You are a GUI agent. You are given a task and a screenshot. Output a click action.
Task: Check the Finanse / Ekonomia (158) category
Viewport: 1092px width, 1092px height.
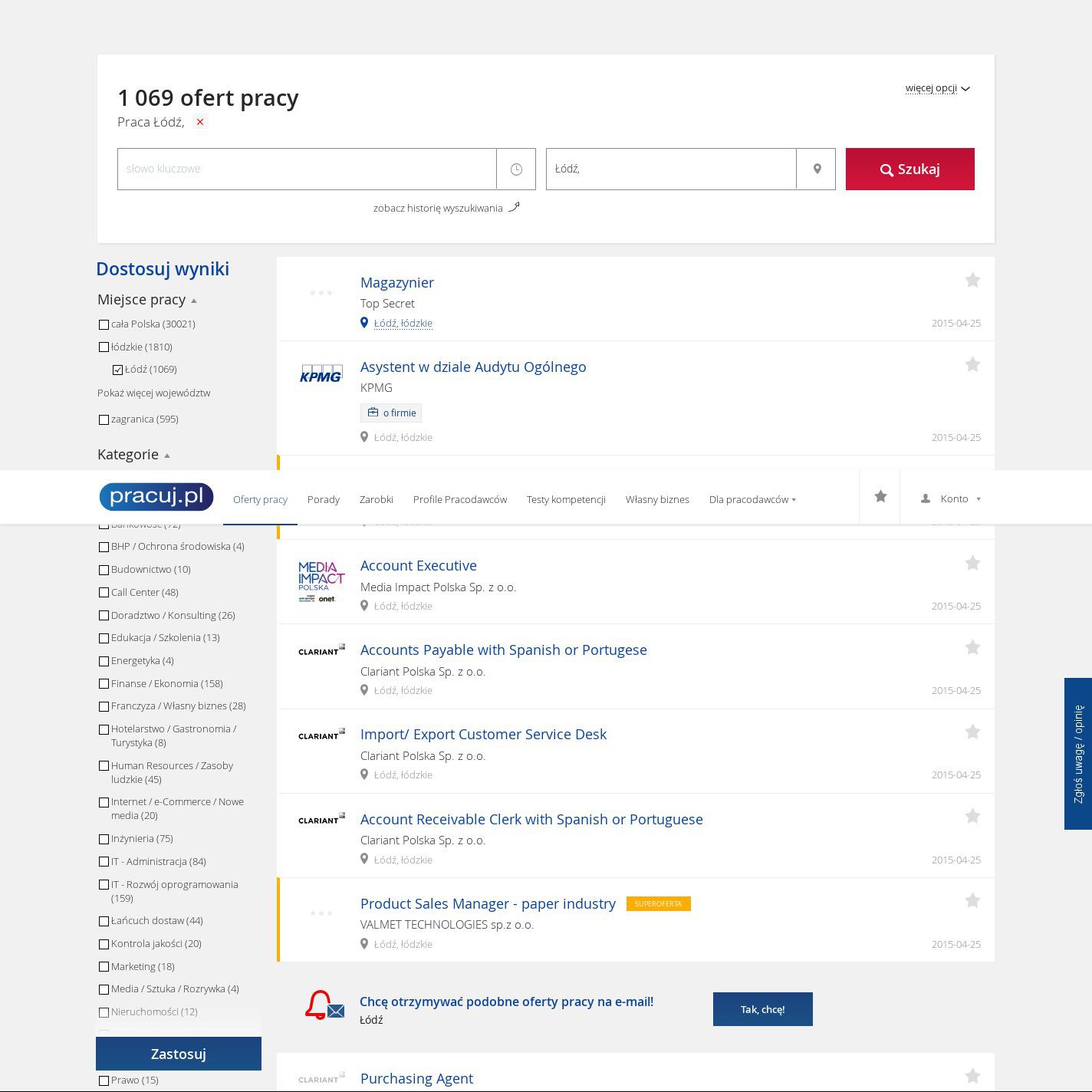pyautogui.click(x=104, y=684)
